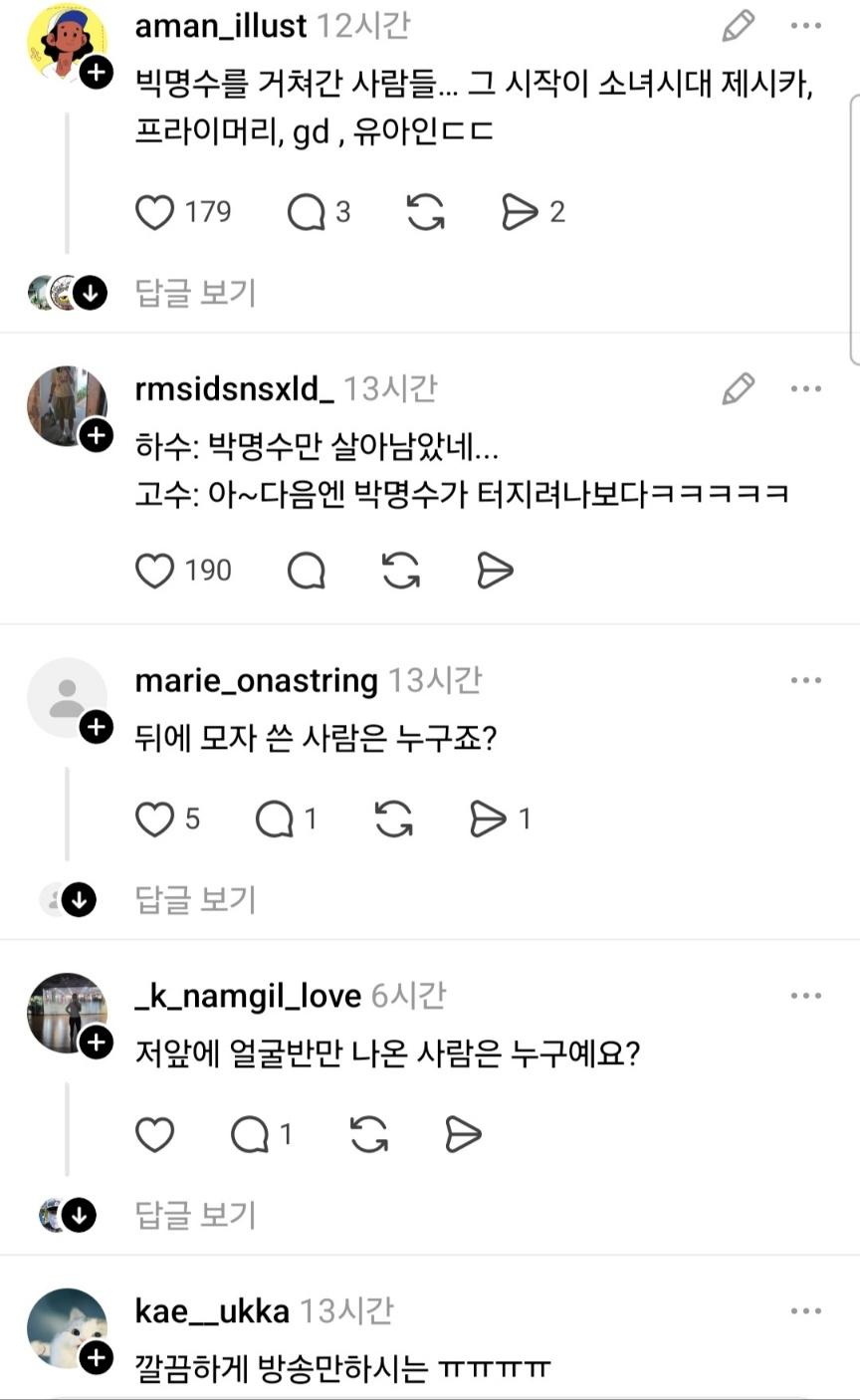The height and width of the screenshot is (1400, 860).
Task: Like marie_onastring's comment
Action: [154, 819]
